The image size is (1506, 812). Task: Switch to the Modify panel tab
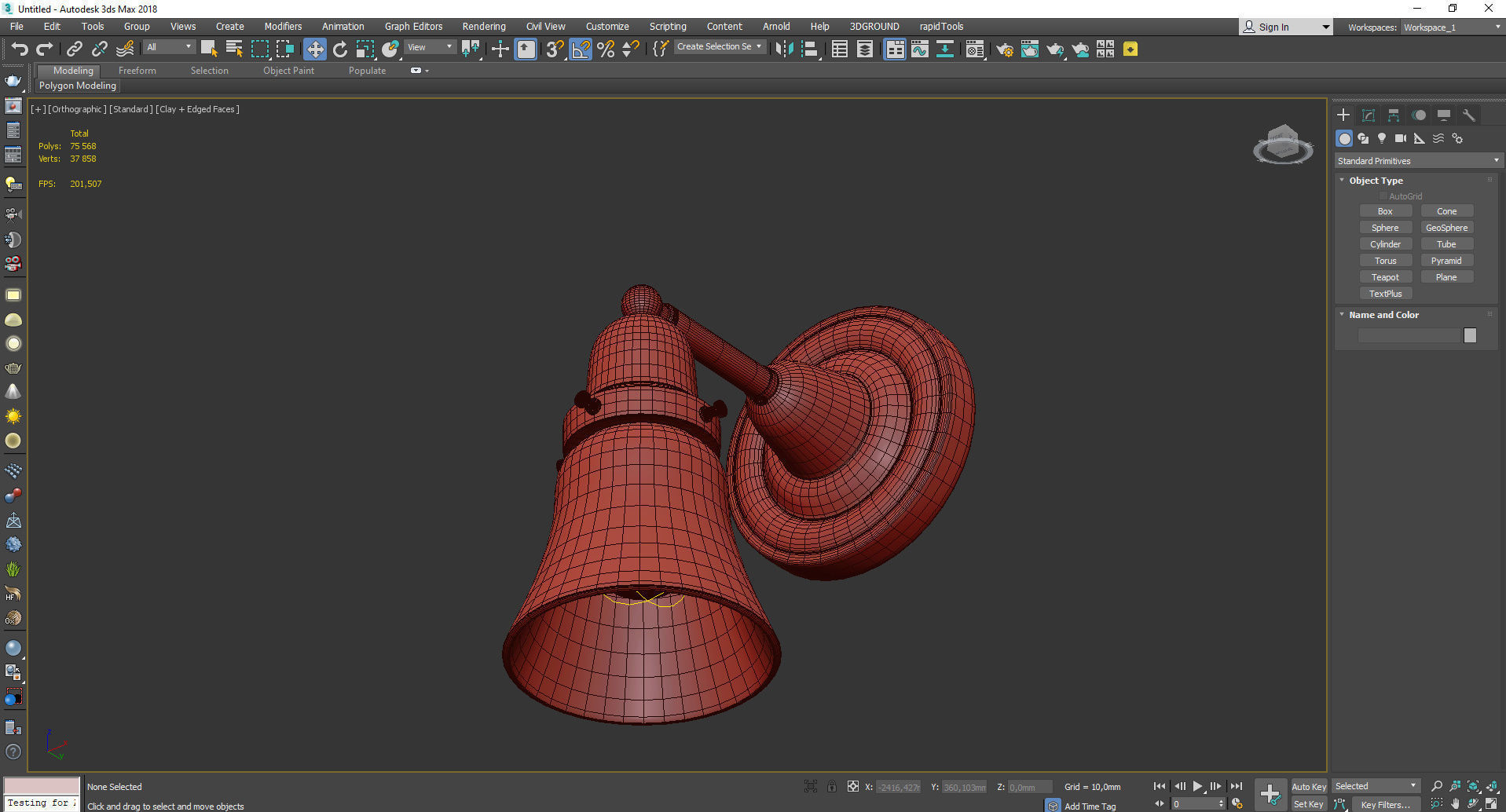1369,115
